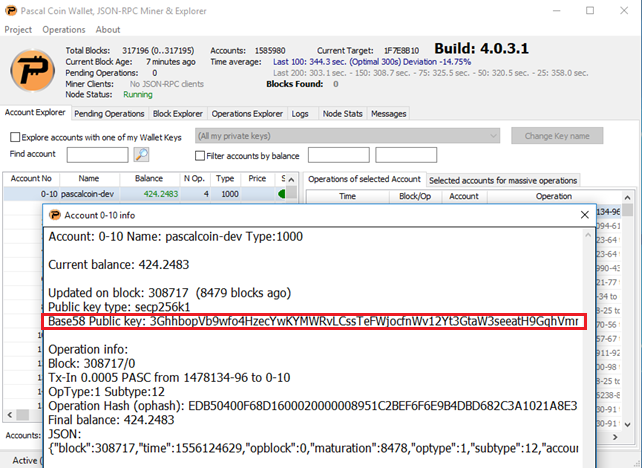Click the Find account input field

point(98,155)
